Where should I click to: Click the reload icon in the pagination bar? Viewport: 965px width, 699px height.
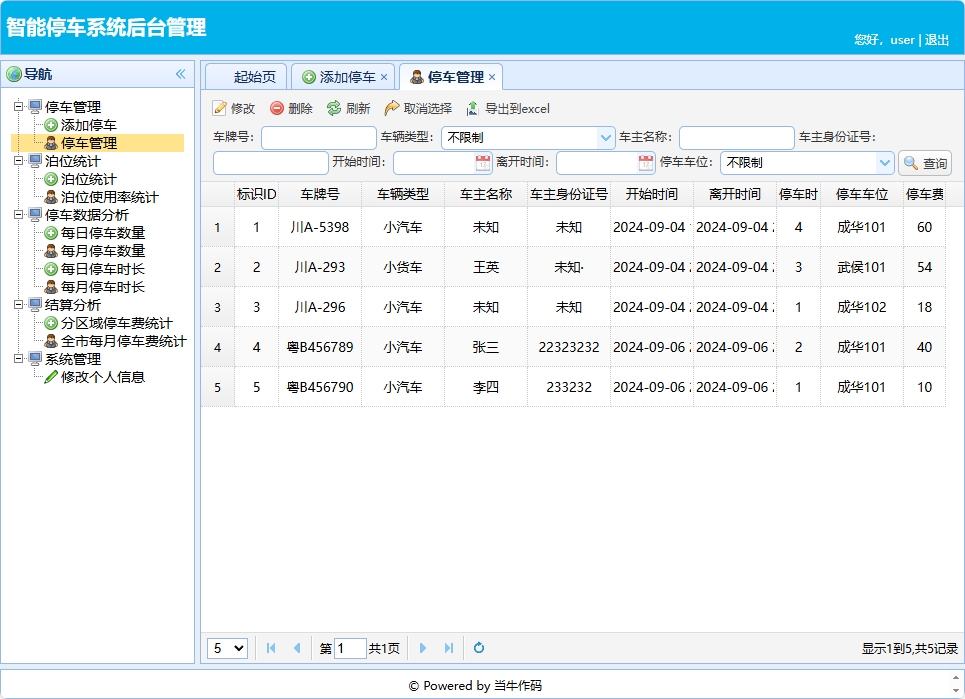click(x=478, y=648)
